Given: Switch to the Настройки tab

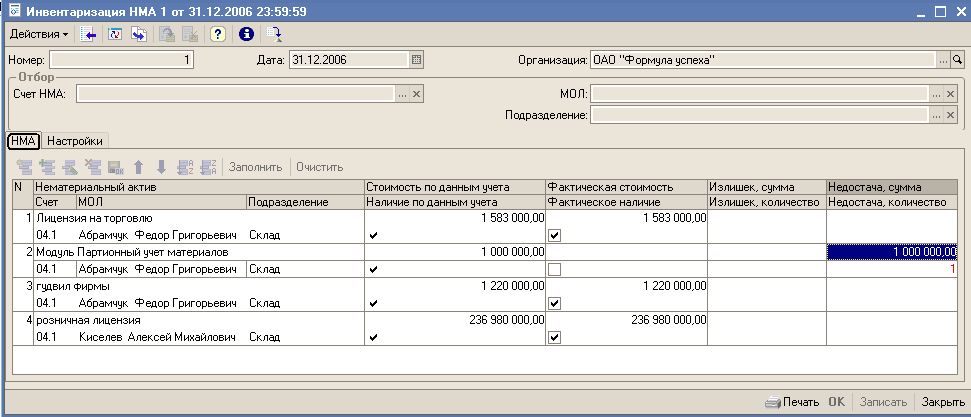Looking at the screenshot, I should coord(76,141).
